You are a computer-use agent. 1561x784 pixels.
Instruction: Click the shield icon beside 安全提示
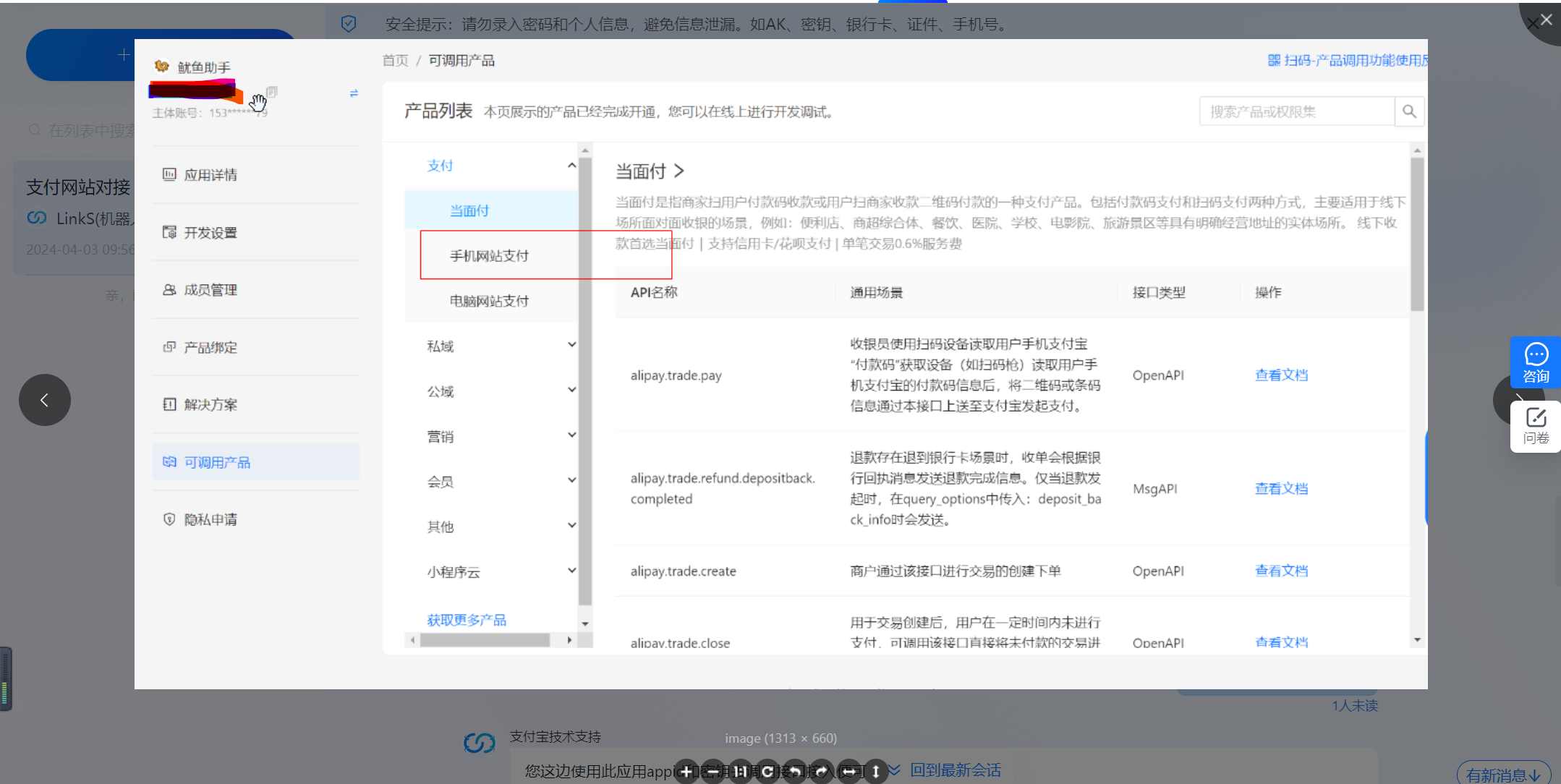[349, 24]
